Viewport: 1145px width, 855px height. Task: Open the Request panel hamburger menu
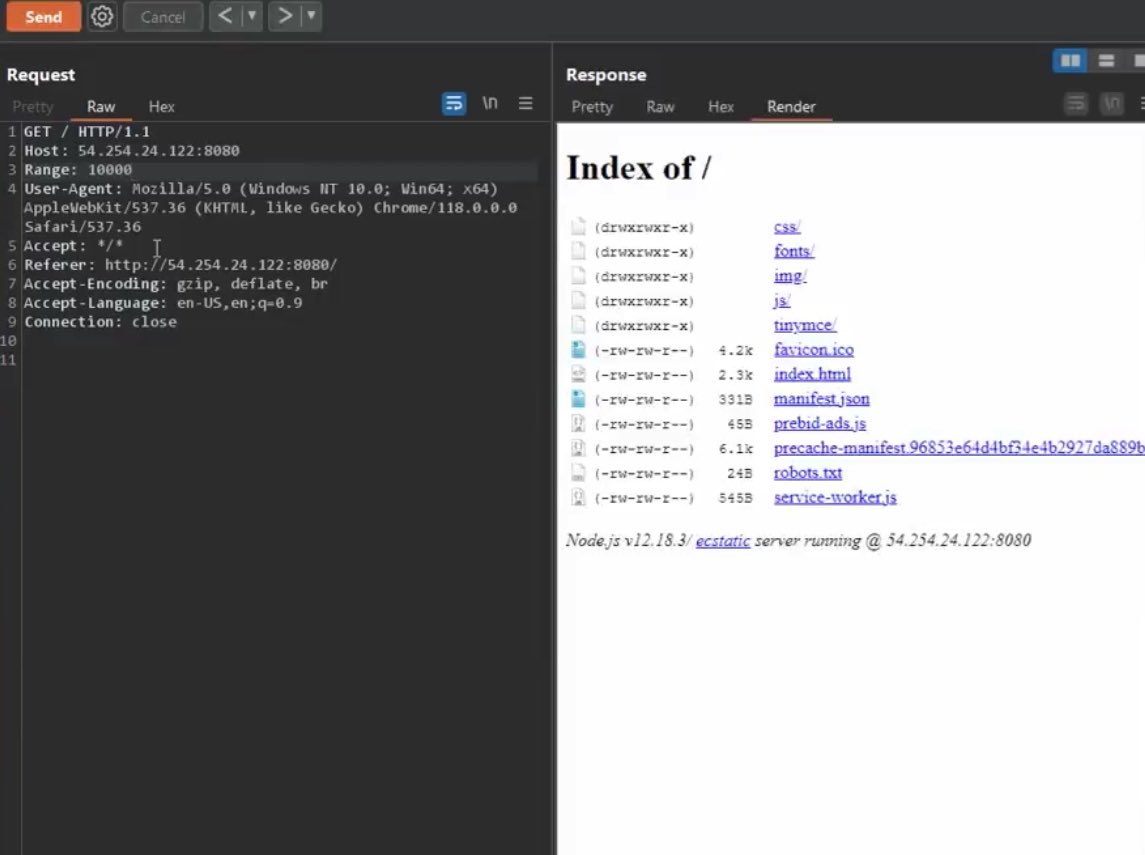tap(526, 104)
